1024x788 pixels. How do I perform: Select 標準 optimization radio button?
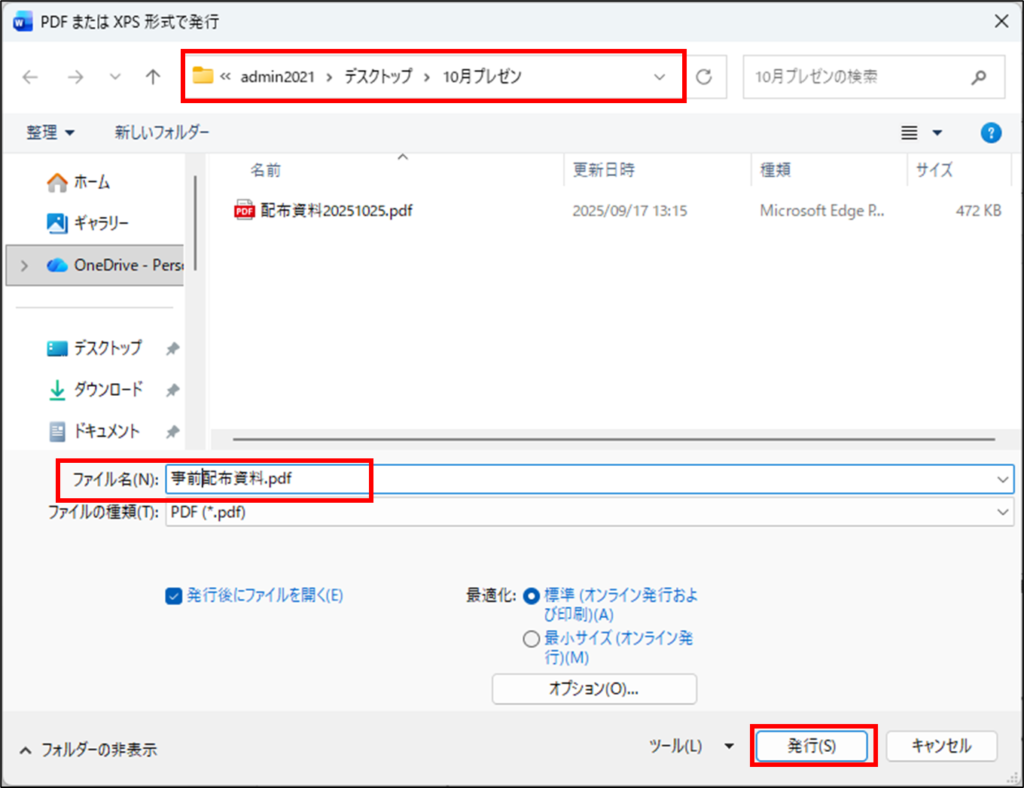point(531,595)
